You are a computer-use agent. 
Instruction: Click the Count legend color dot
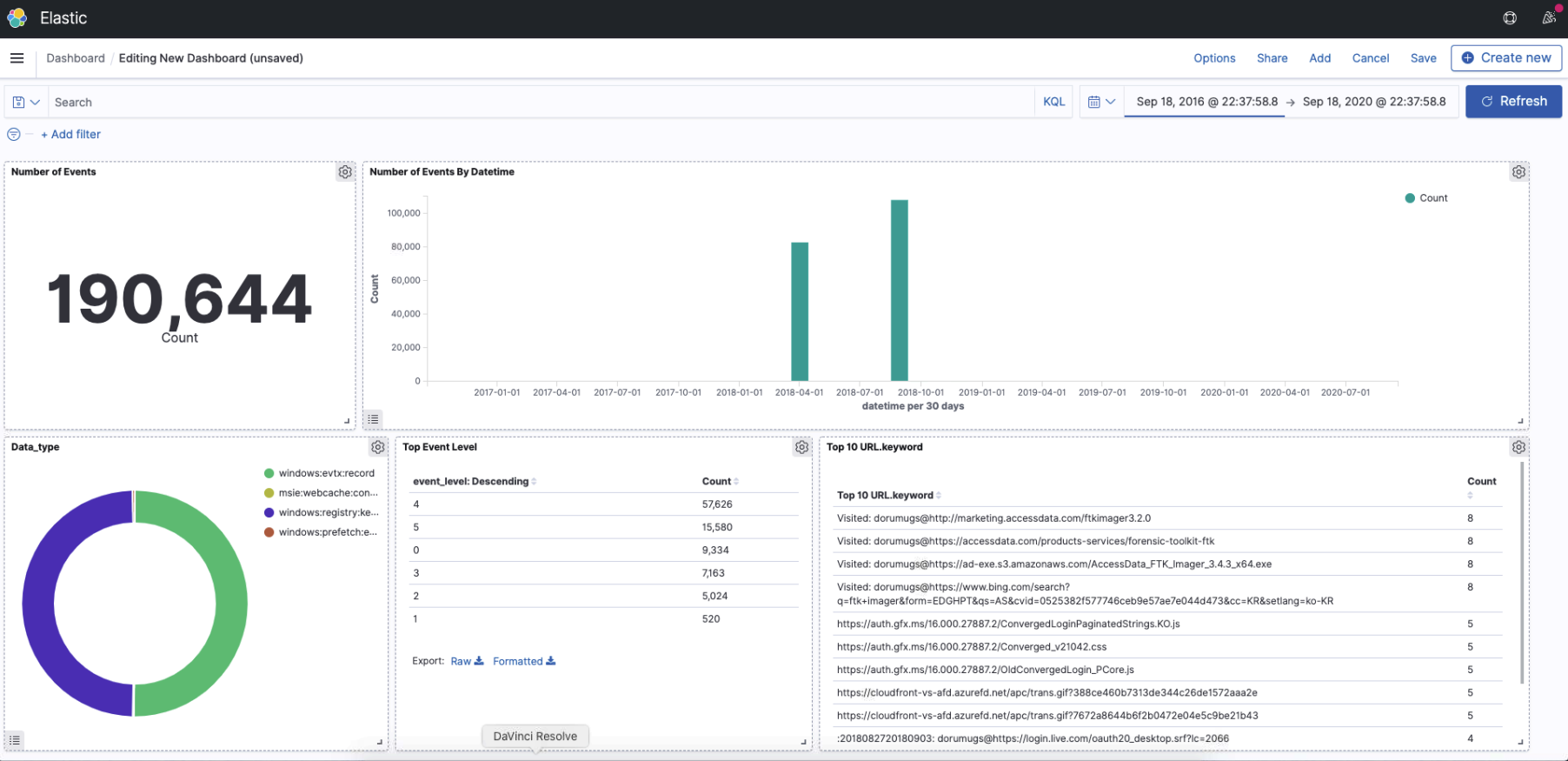(1410, 198)
